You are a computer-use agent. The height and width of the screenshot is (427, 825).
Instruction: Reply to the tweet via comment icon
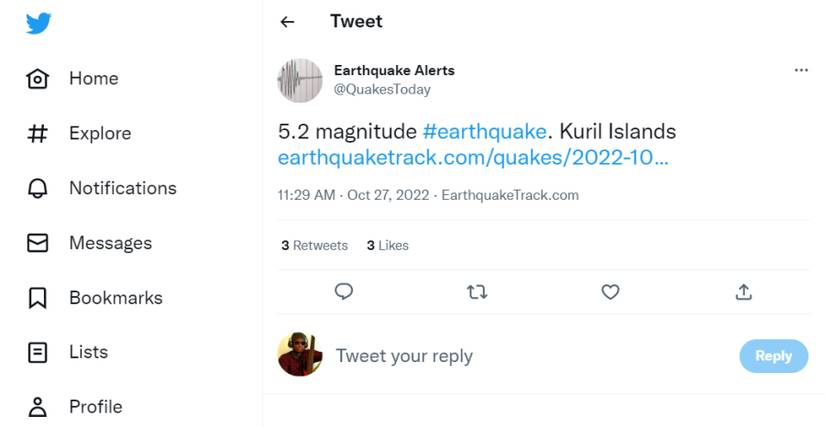(344, 291)
